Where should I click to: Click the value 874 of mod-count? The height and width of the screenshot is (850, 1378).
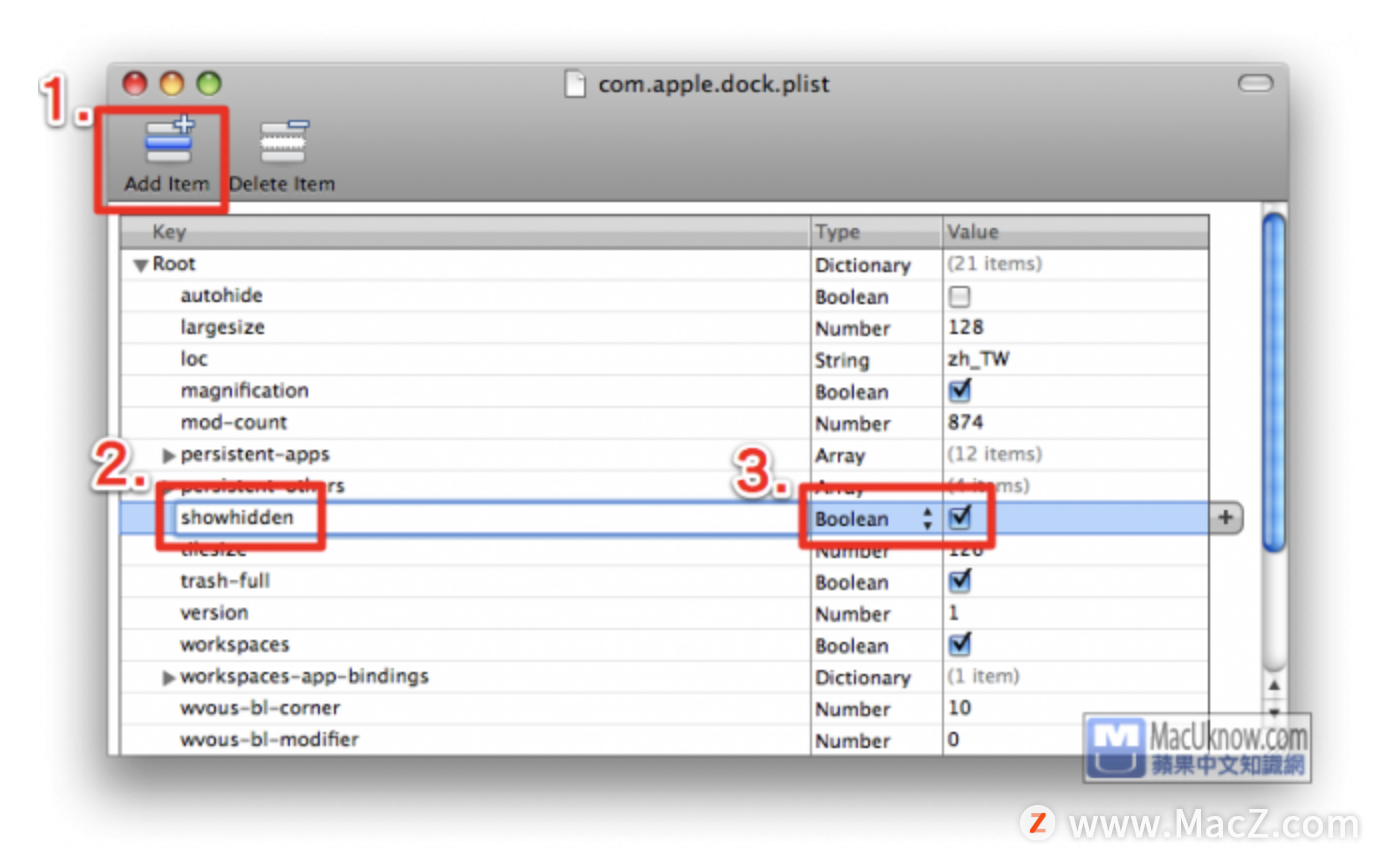966,422
